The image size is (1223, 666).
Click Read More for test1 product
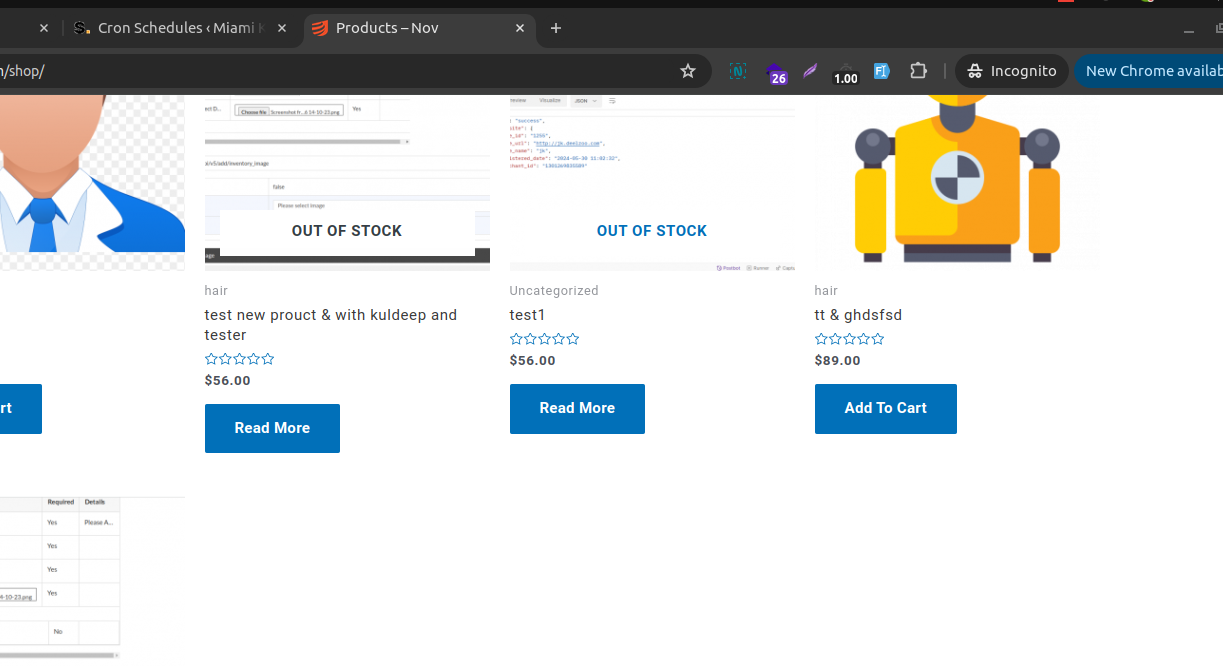[x=577, y=408]
